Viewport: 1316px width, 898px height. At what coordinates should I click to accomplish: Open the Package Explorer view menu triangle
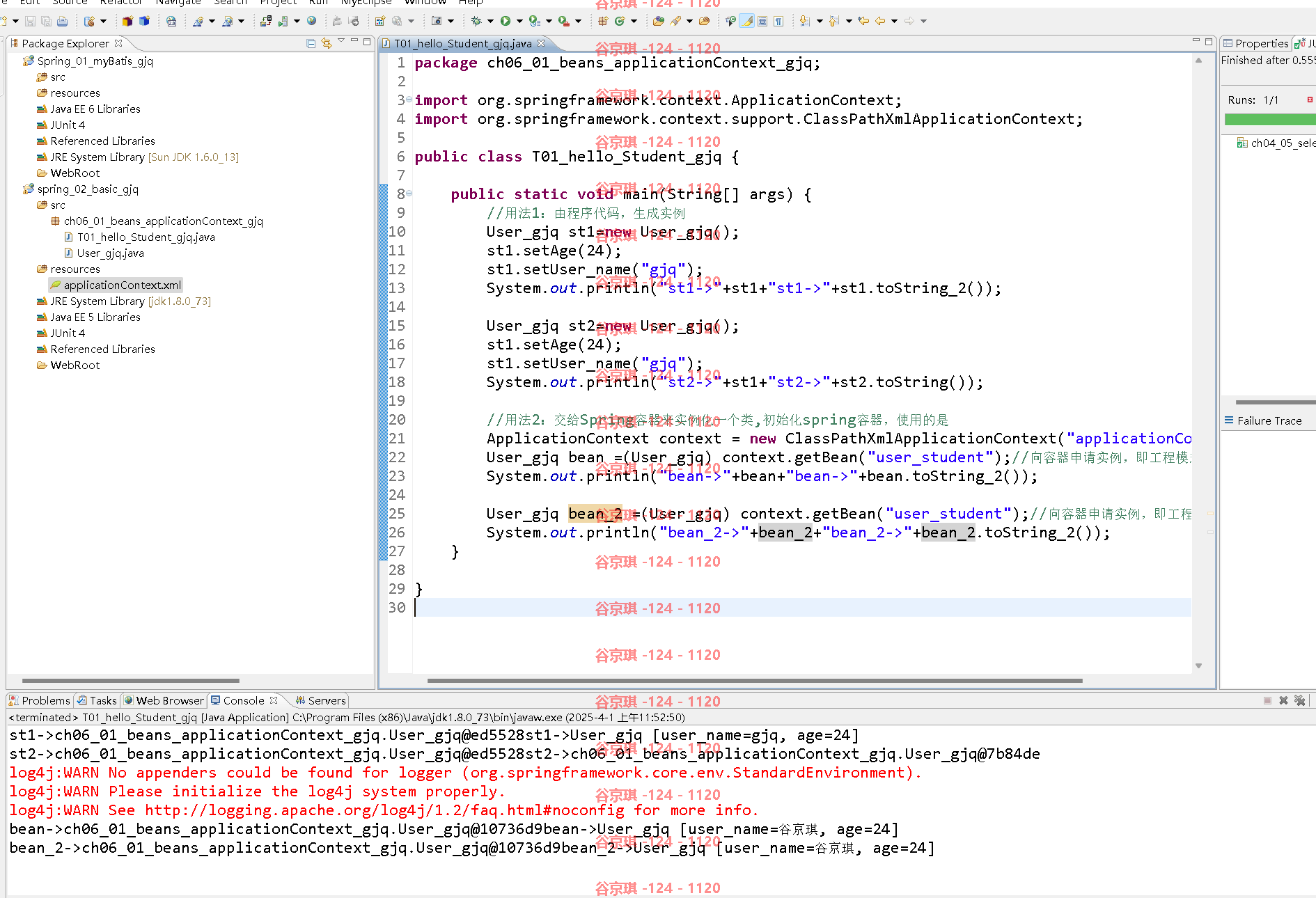click(341, 41)
